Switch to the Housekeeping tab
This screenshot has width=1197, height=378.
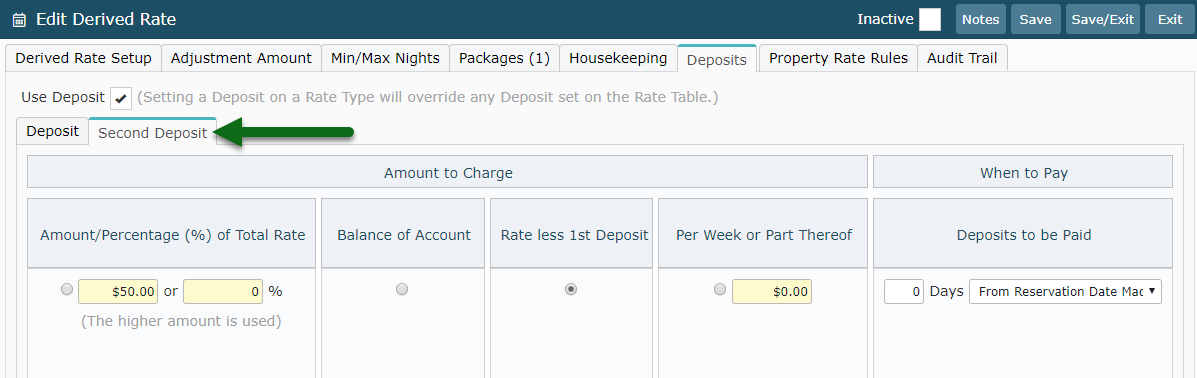click(618, 58)
